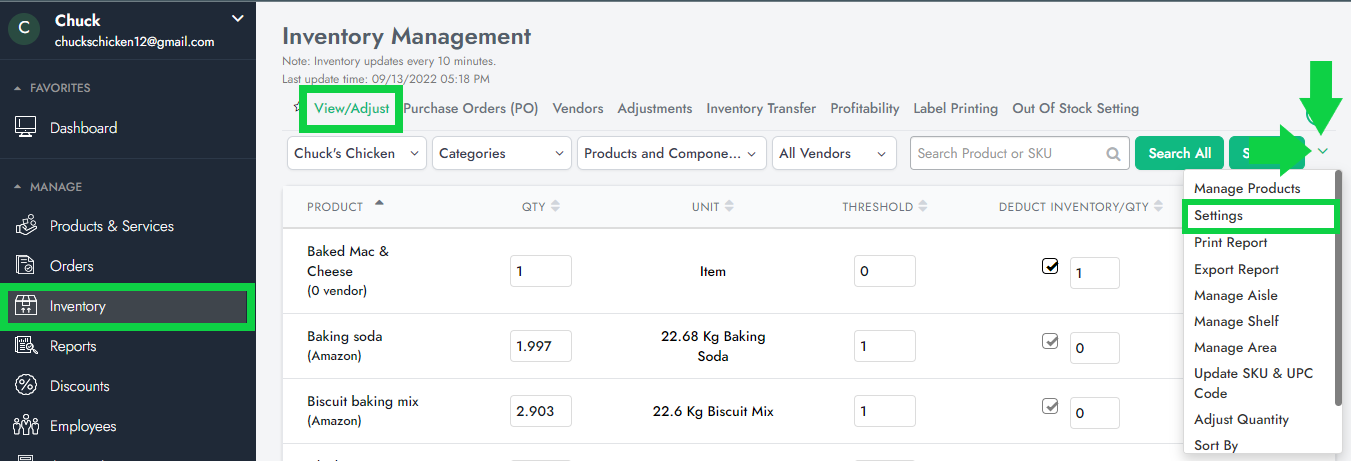Screen dimensions: 1351x461
Task: Expand the Categories dropdown
Action: [x=500, y=154]
